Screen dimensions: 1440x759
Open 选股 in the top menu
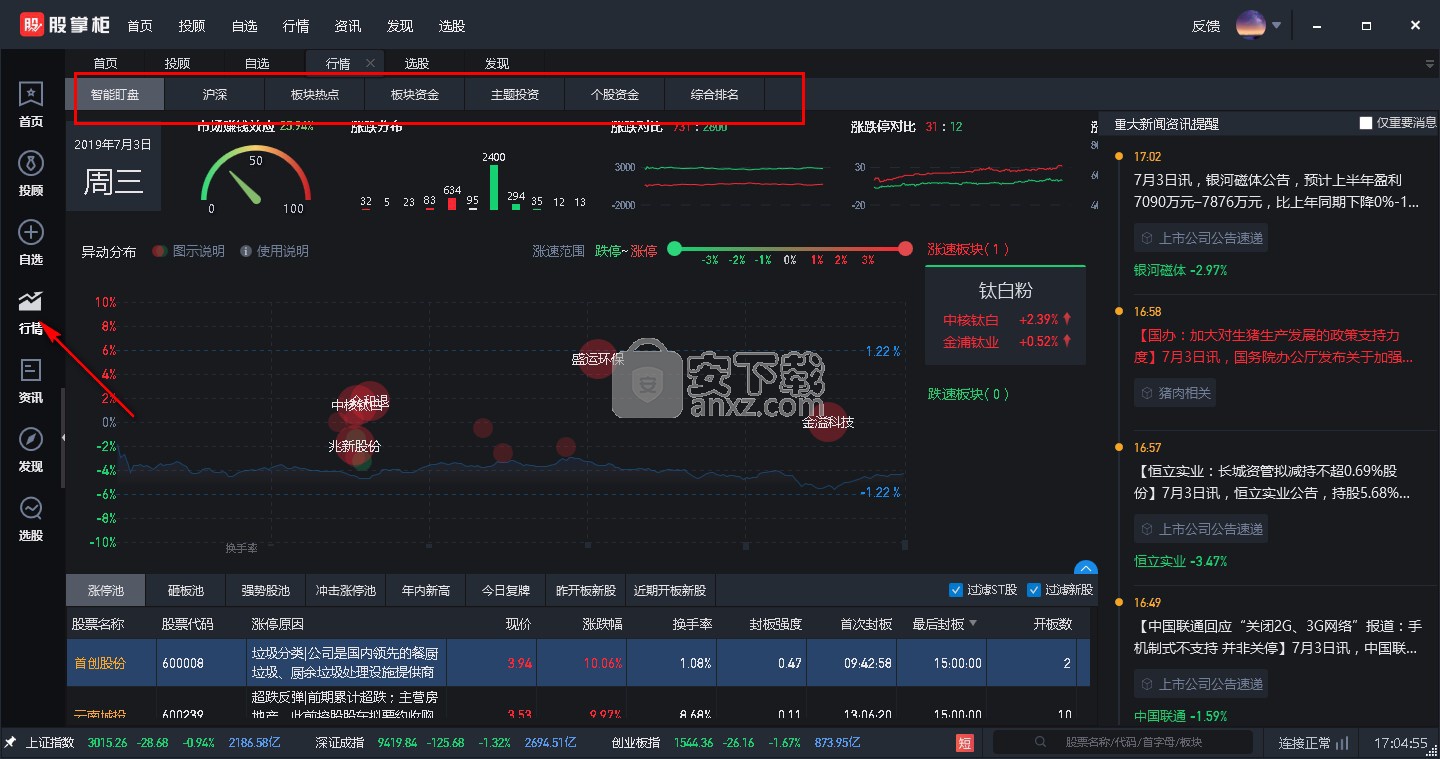[x=452, y=26]
